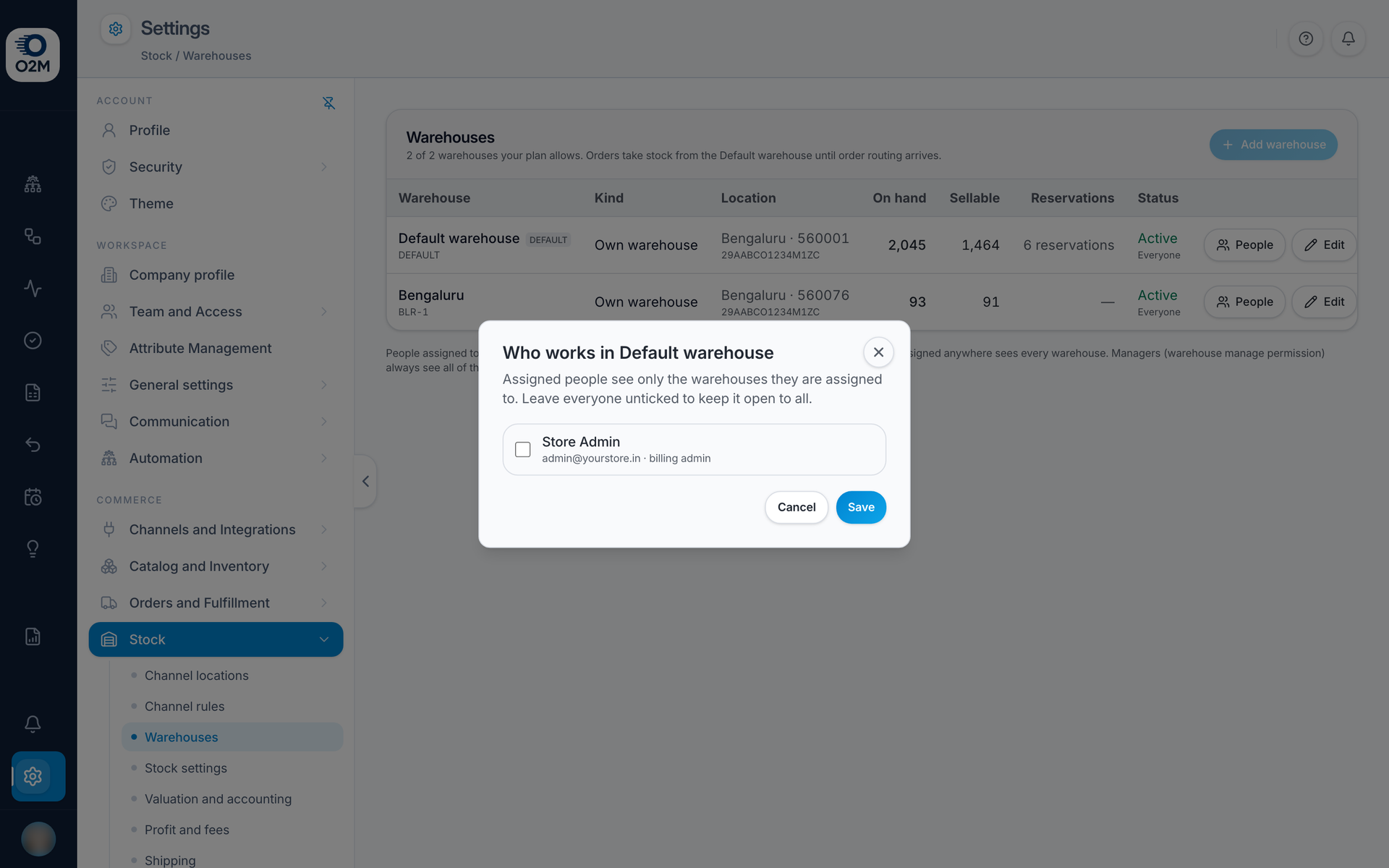Image resolution: width=1389 pixels, height=868 pixels.
Task: Open the lightbulb insights rail icon
Action: pyautogui.click(x=33, y=548)
